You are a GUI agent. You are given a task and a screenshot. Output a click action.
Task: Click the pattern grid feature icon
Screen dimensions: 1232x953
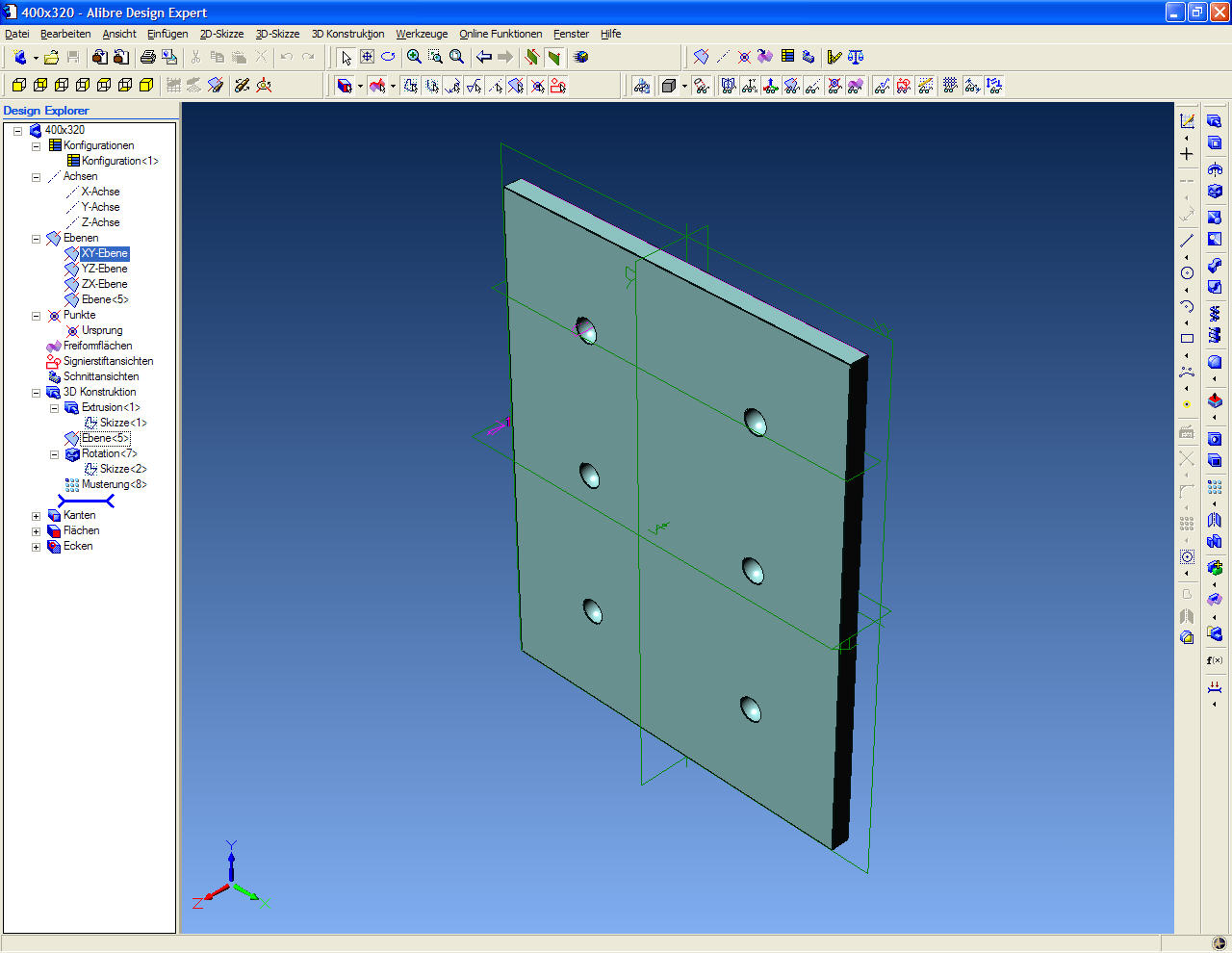coord(1215,488)
